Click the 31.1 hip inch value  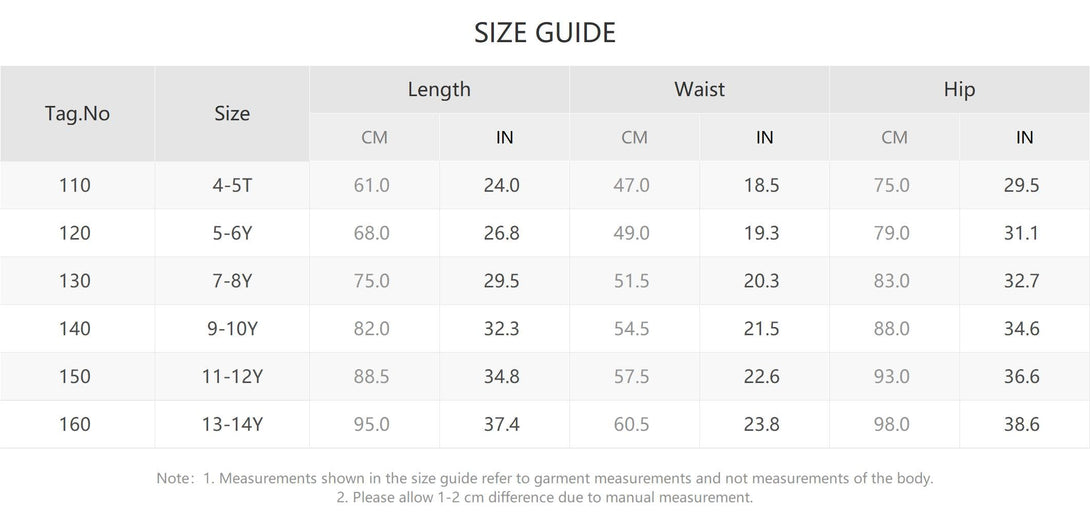click(1021, 233)
